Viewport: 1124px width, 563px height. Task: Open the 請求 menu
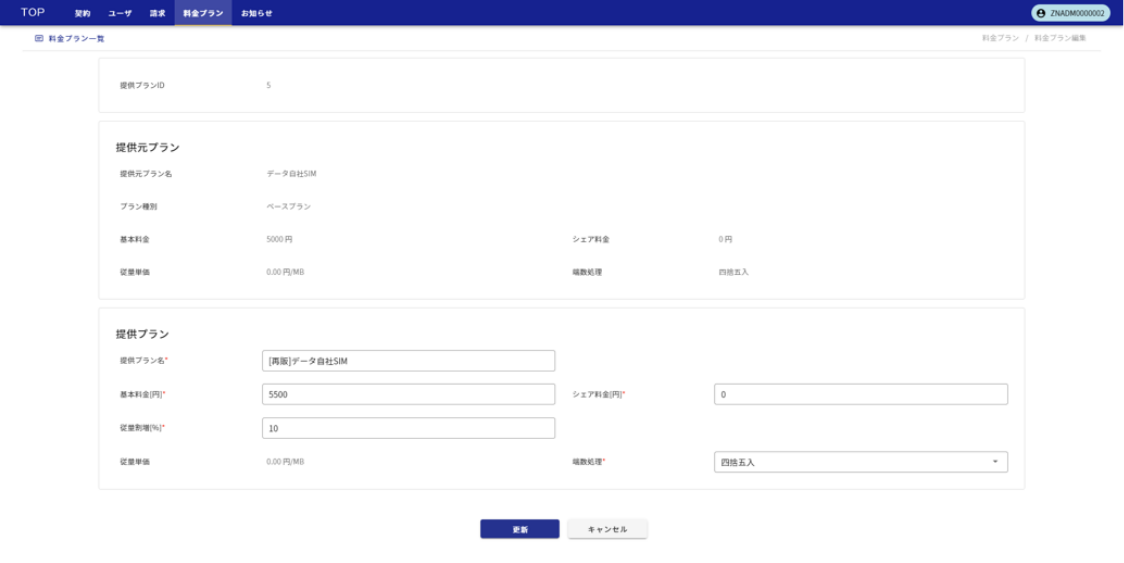coord(158,13)
